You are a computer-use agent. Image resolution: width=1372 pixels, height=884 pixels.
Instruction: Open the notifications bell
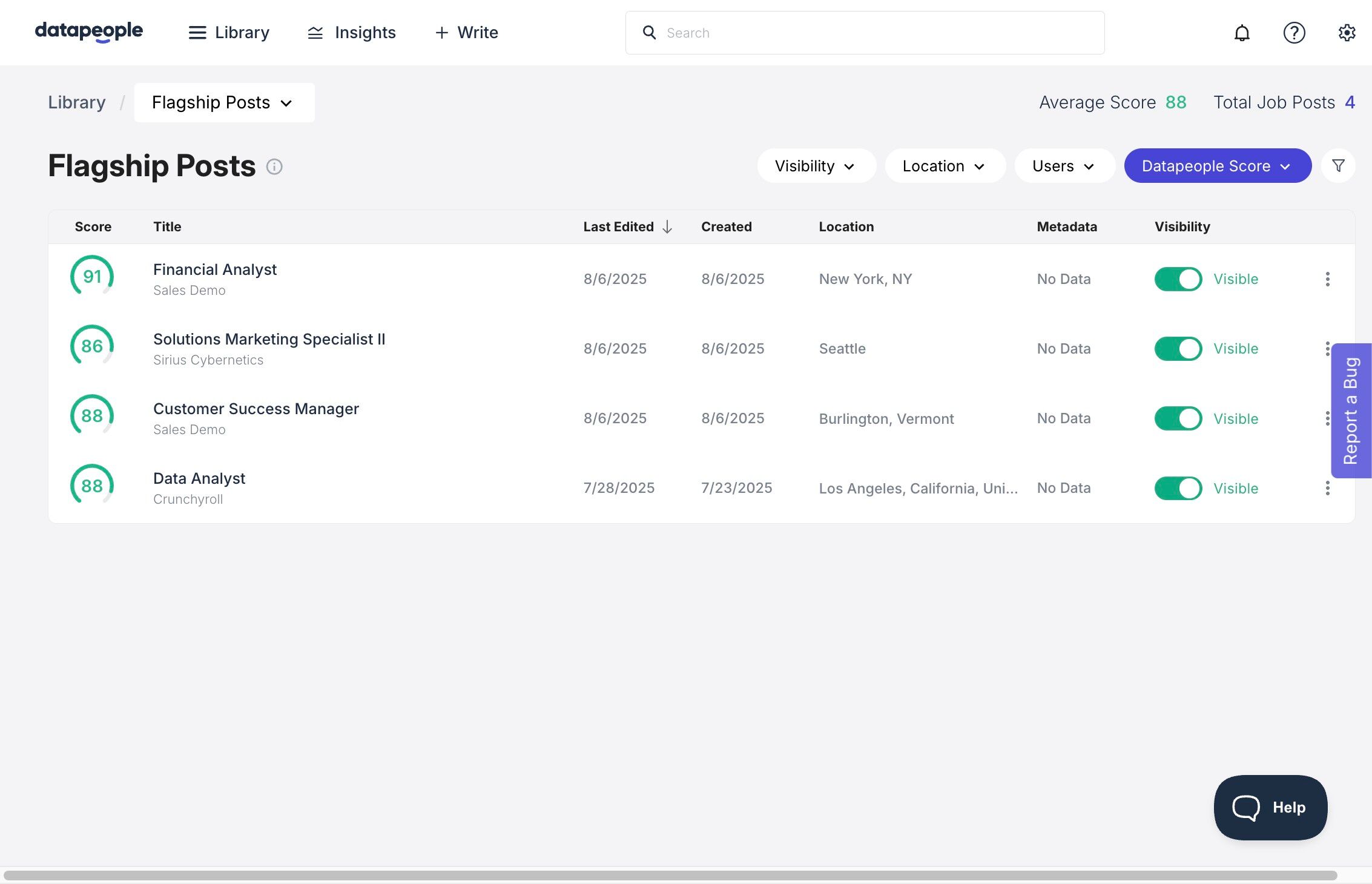(1241, 33)
